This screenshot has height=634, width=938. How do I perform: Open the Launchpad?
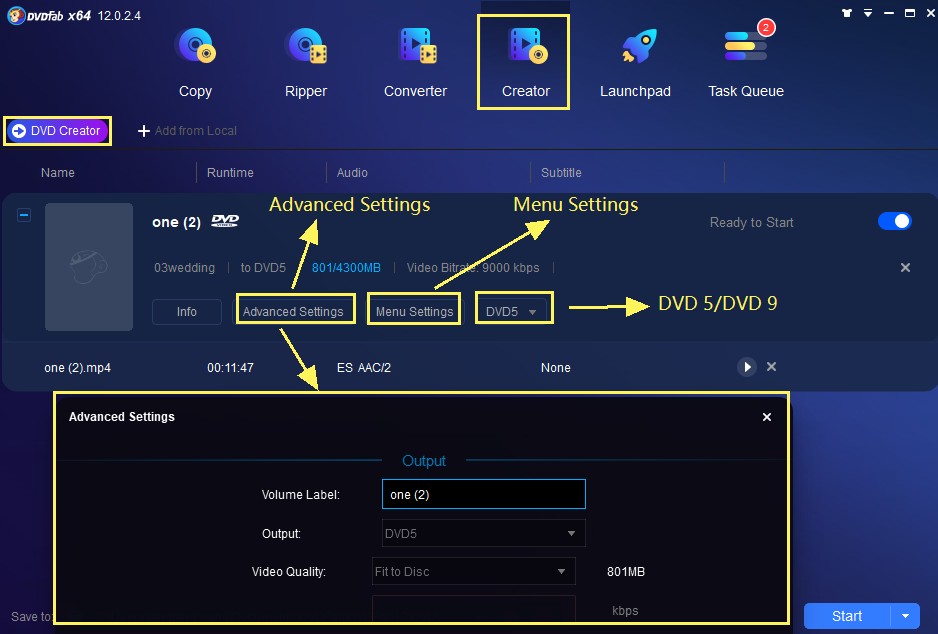pos(635,62)
